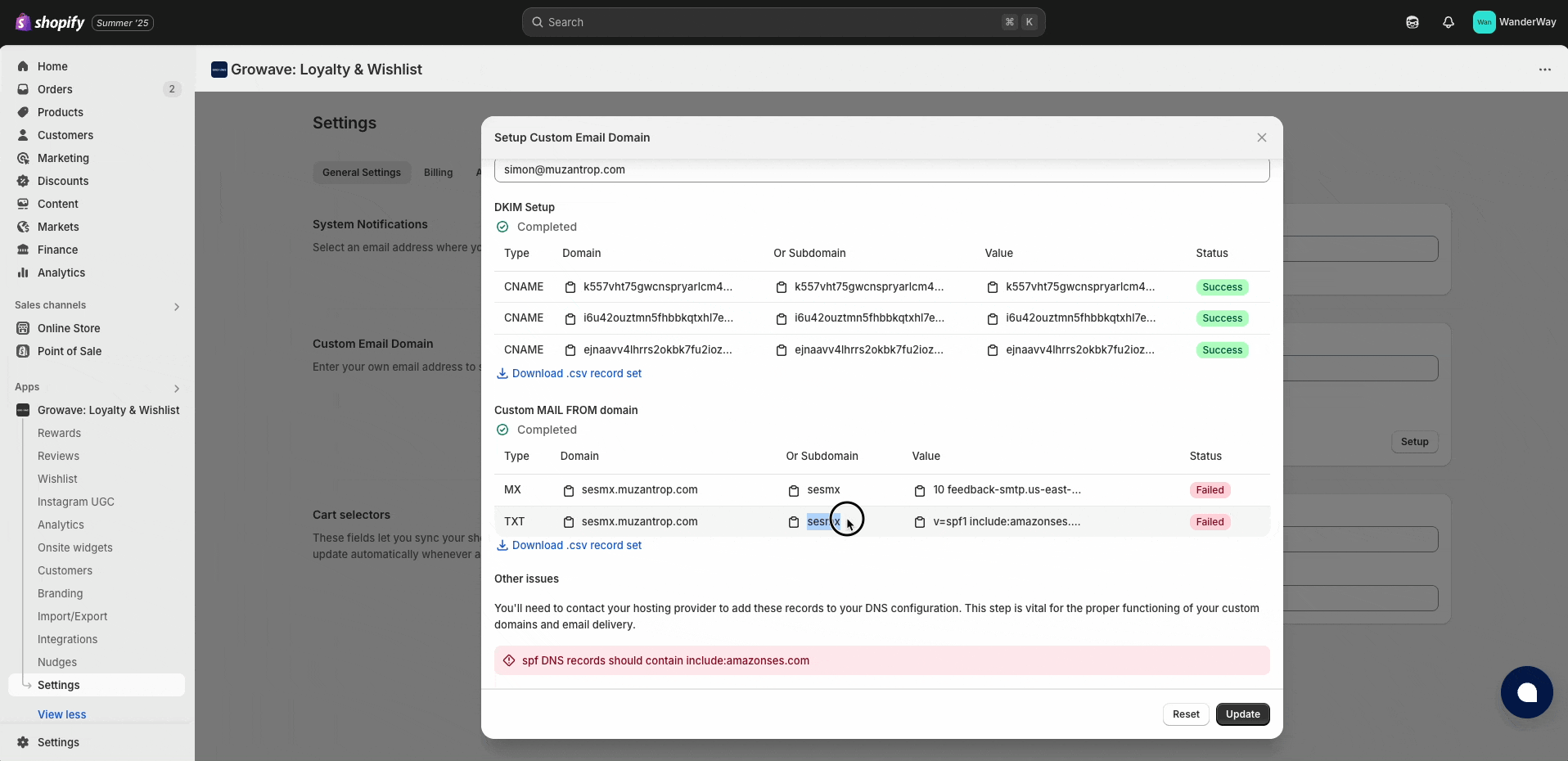The width and height of the screenshot is (1568, 761).
Task: Switch to the General Settings tab
Action: [x=362, y=173]
